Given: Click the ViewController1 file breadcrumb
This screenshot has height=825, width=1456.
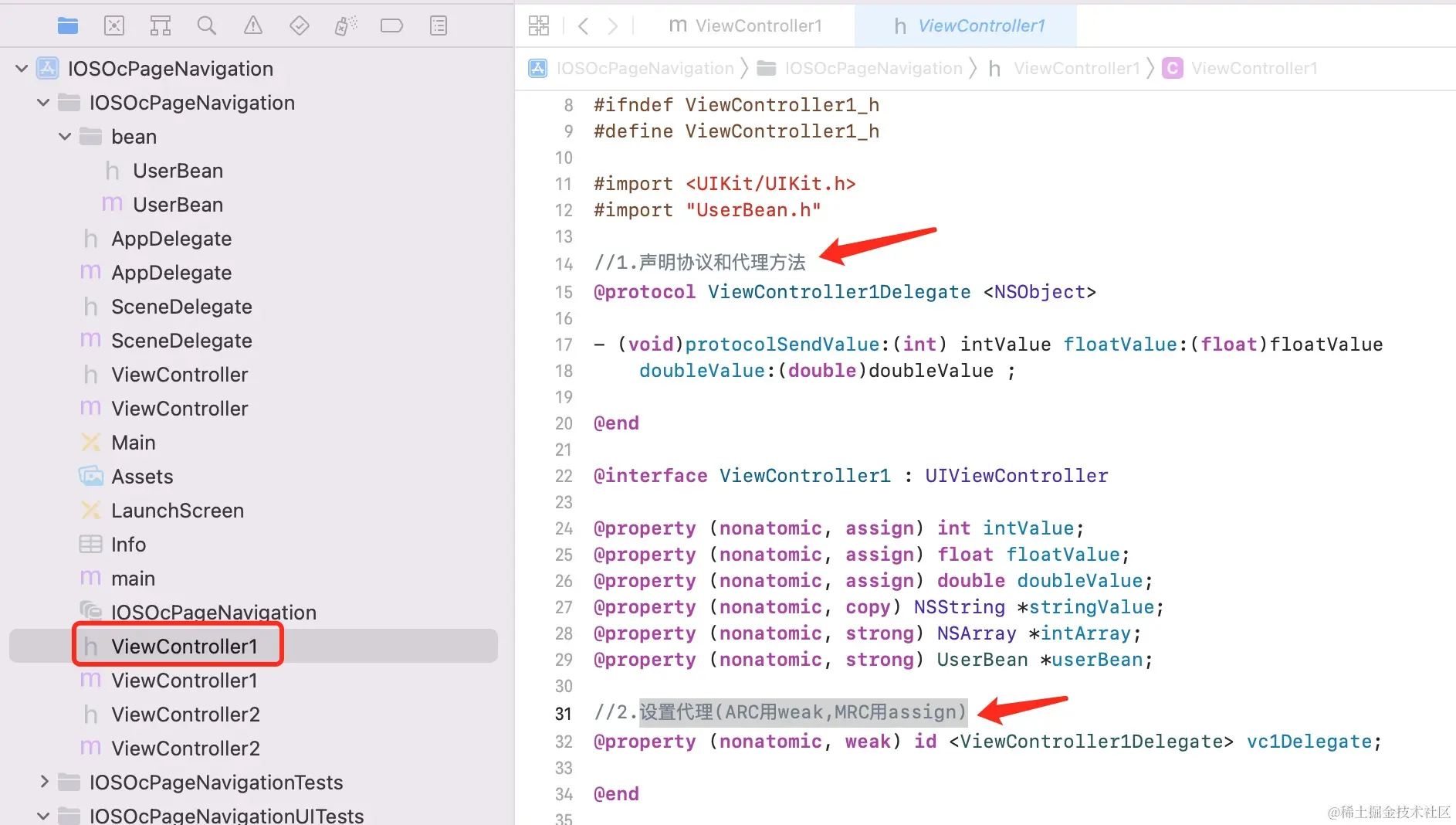Looking at the screenshot, I should (x=1076, y=68).
